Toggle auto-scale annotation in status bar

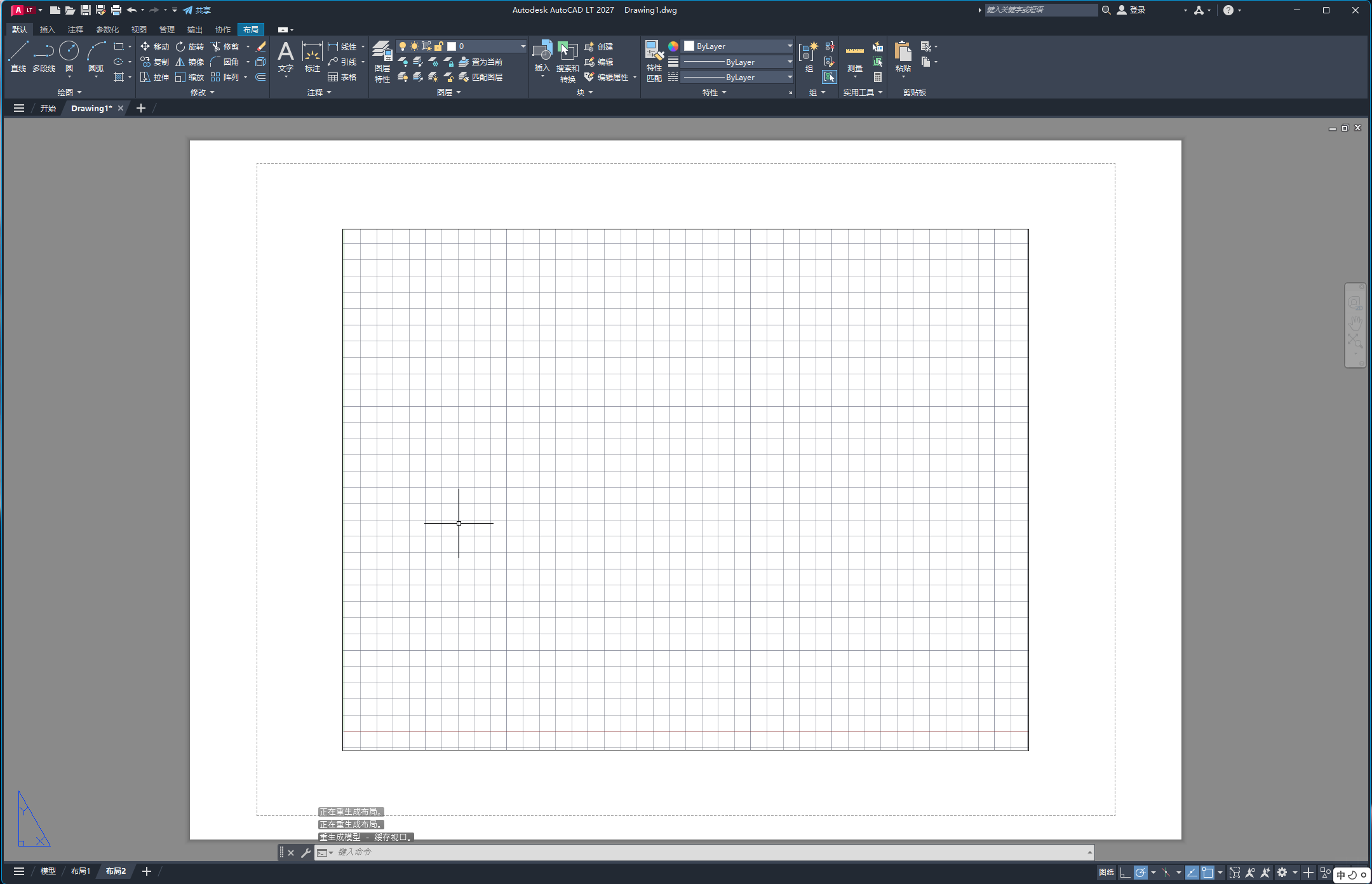(x=1265, y=873)
